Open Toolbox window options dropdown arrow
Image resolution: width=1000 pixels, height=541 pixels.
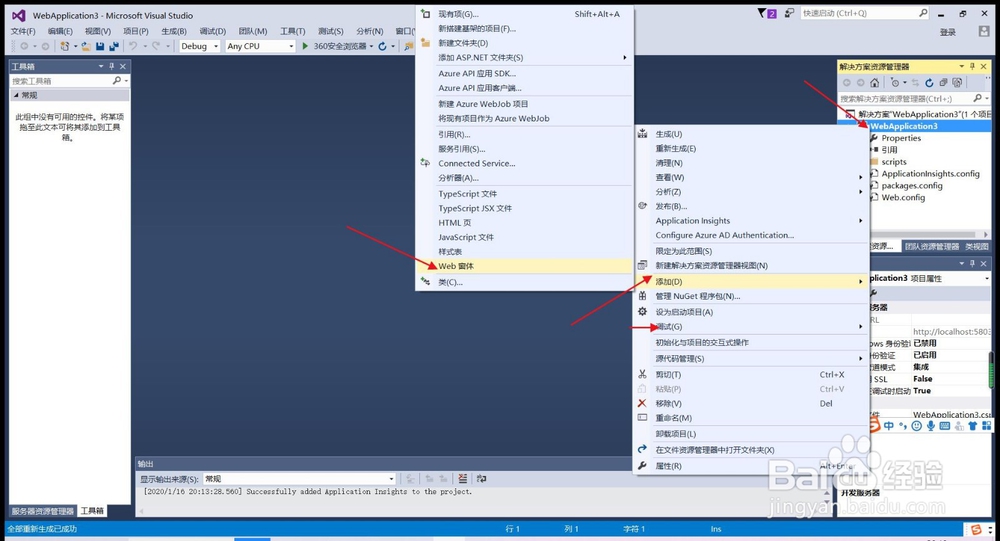click(101, 66)
